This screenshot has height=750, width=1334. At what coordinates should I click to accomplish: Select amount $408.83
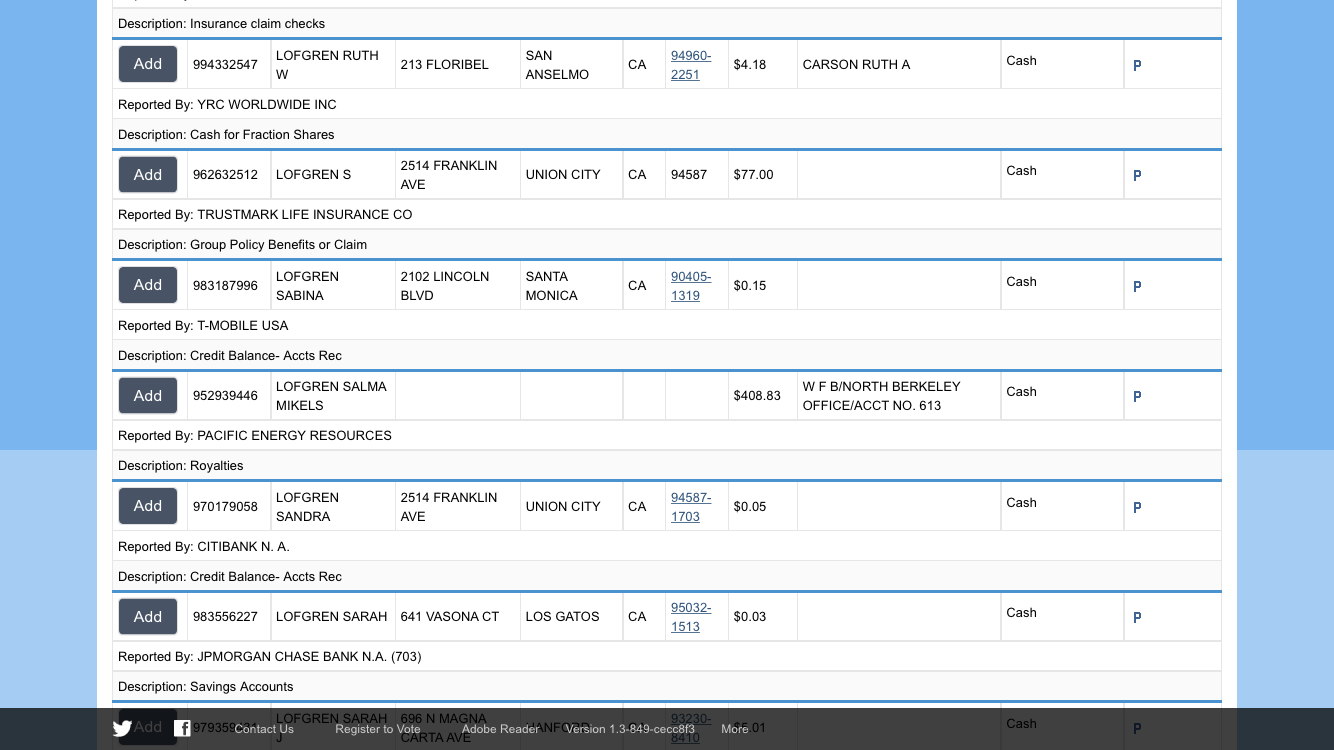coord(757,396)
